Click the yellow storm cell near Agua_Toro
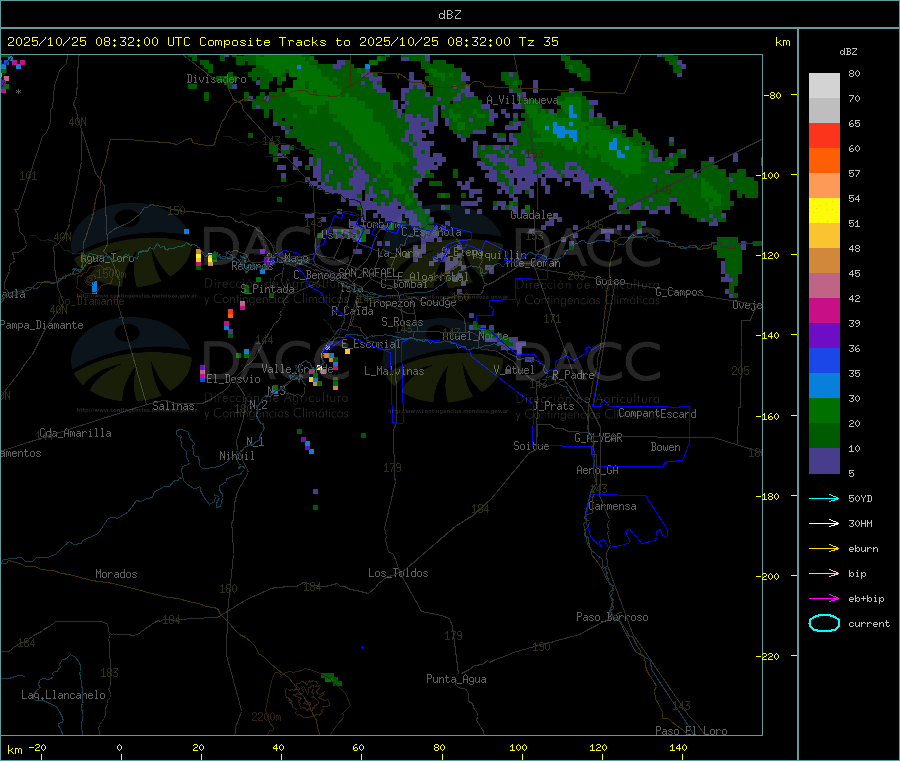The image size is (900, 761). [199, 258]
